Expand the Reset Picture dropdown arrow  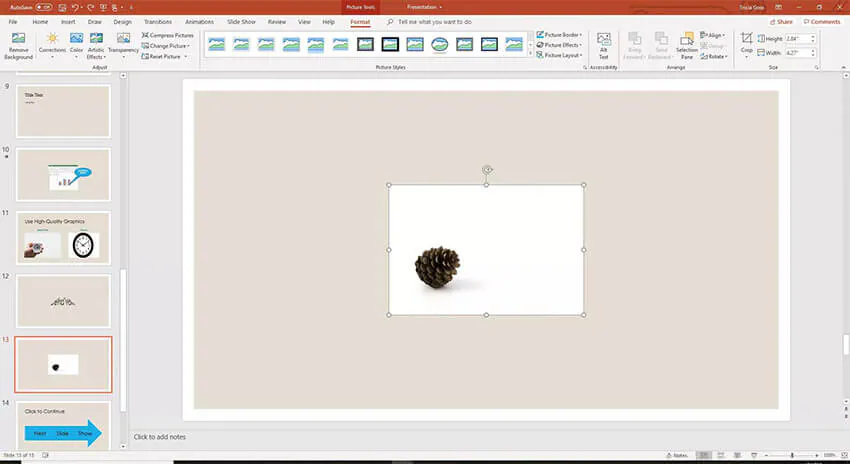coord(185,56)
